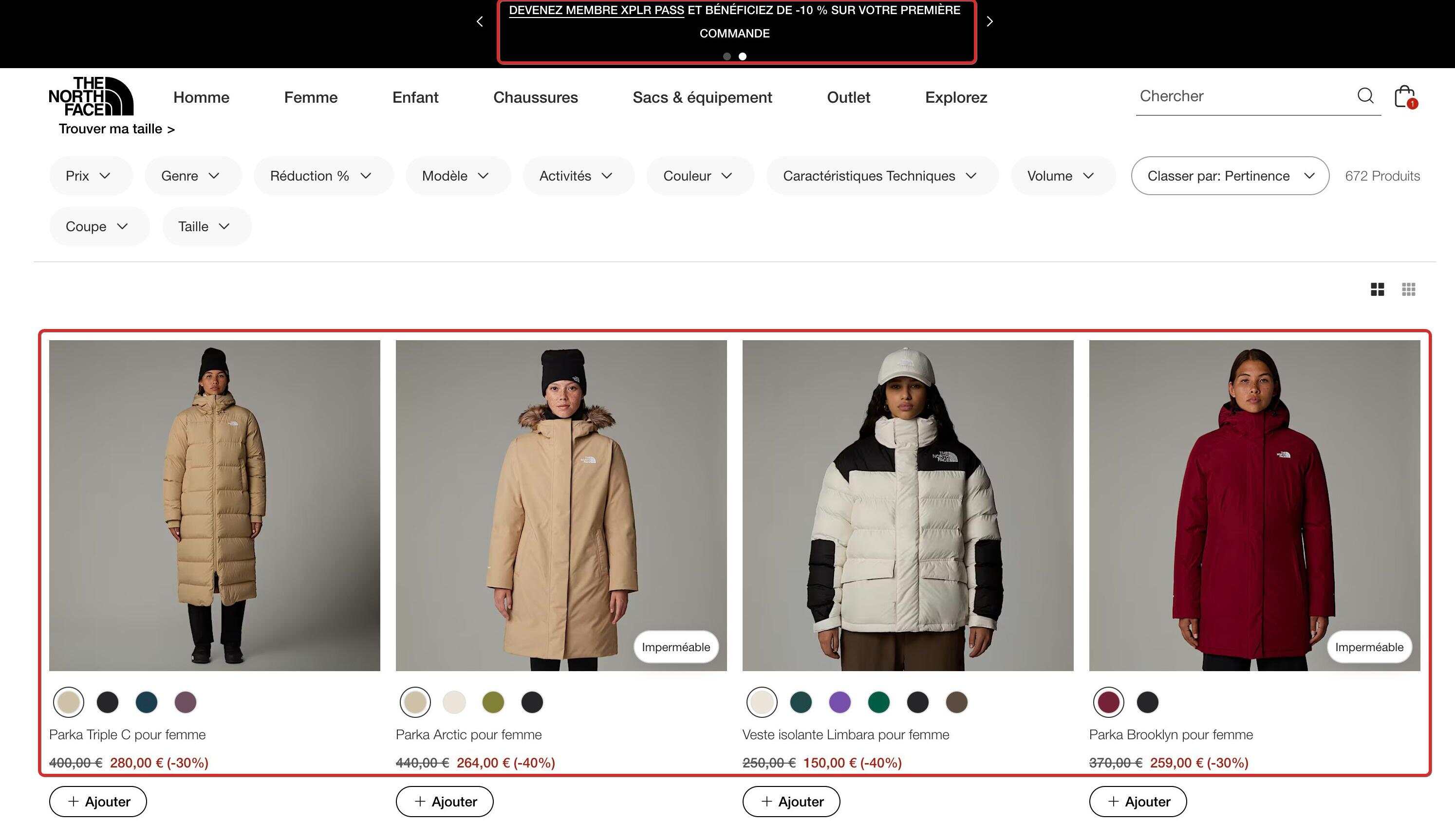Open Classer par Pertinence sort menu
Screen dimensions: 1455x840
[x=1230, y=175]
